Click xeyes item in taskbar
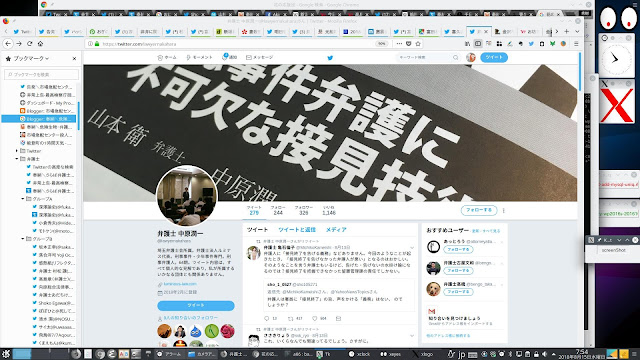 coord(391,354)
